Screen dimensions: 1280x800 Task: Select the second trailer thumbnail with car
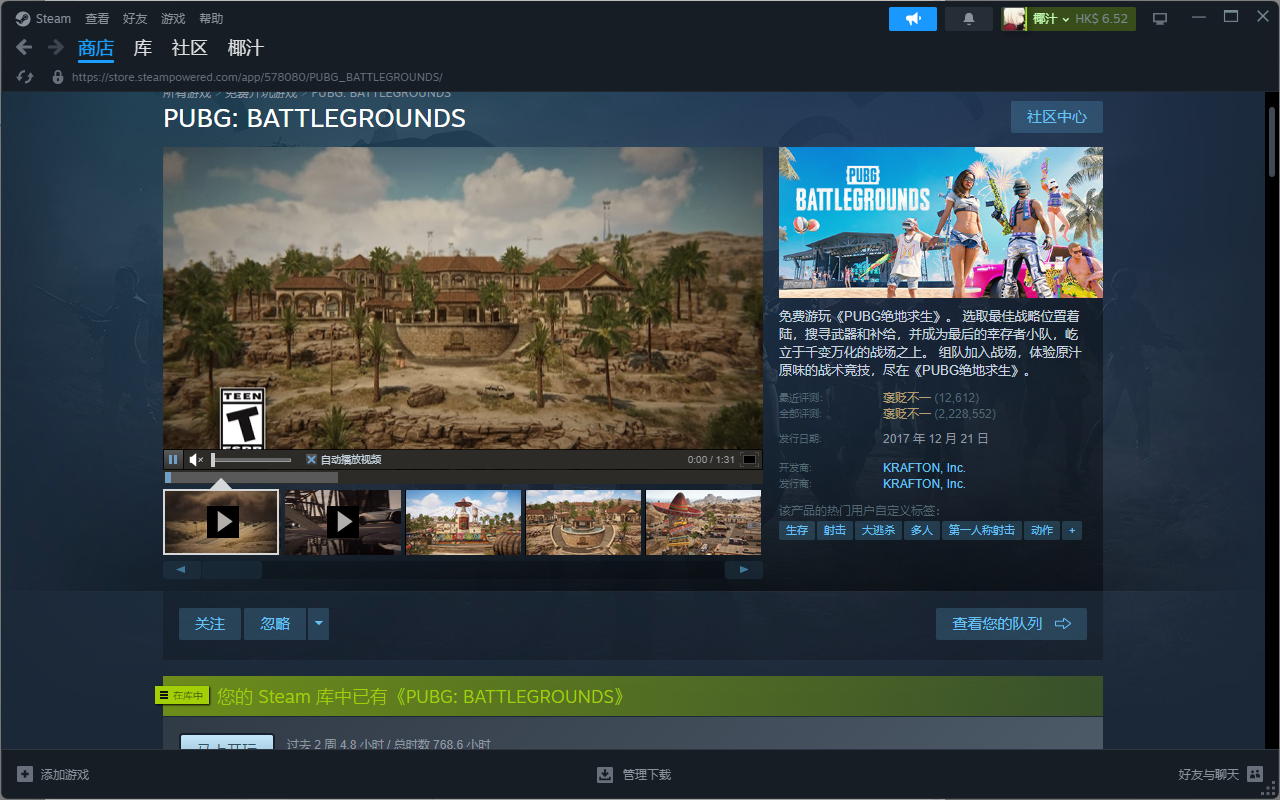pos(343,522)
